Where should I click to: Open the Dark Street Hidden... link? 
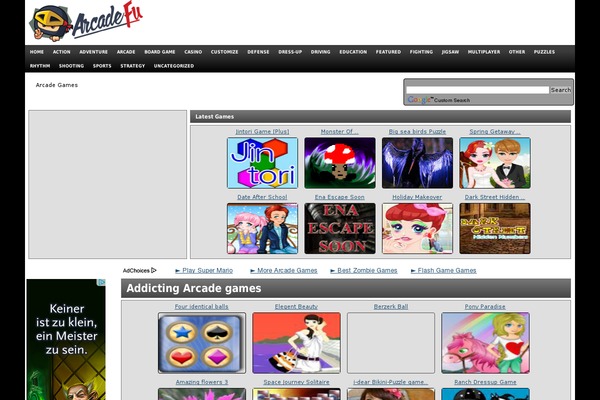coord(495,197)
